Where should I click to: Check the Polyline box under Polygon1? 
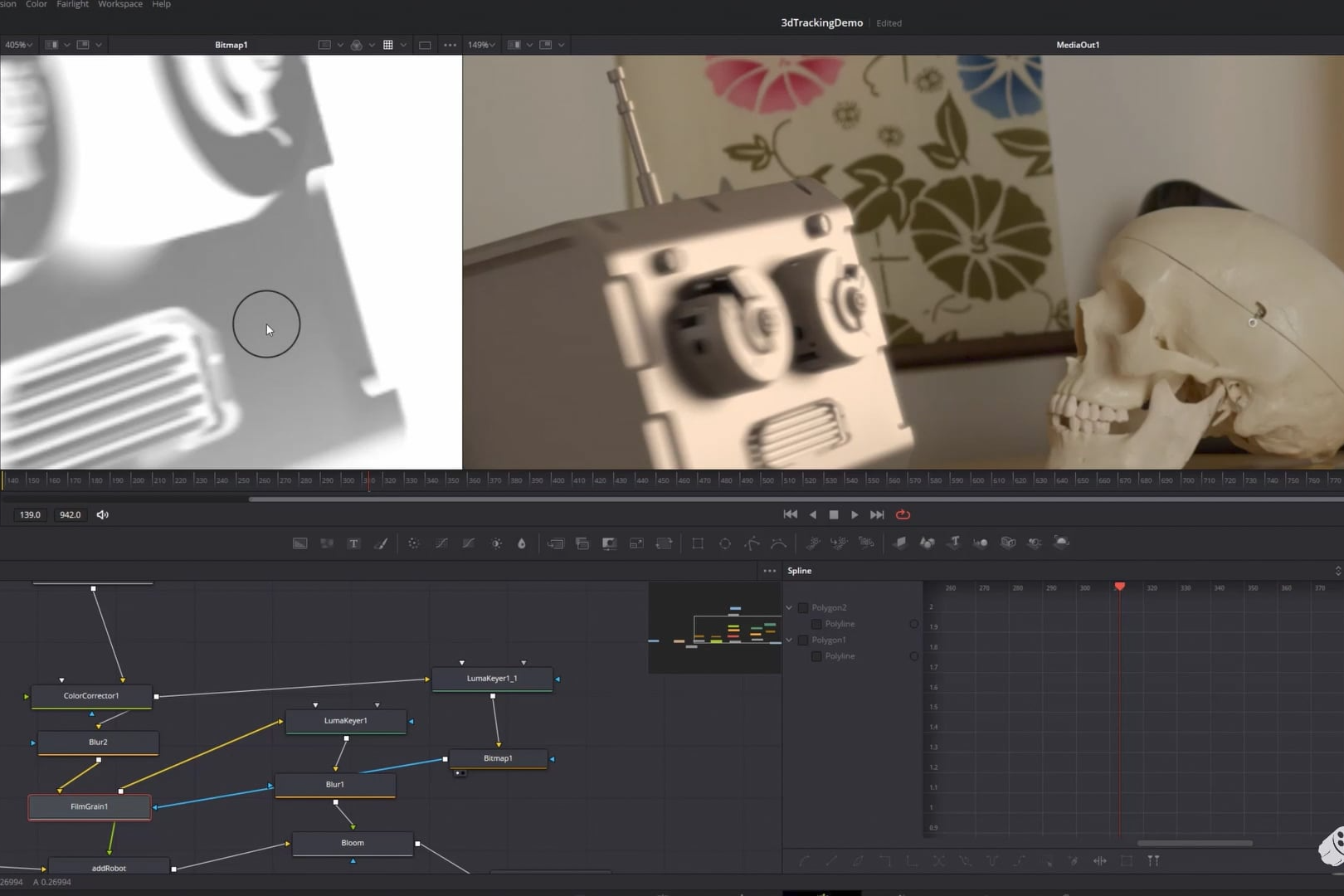click(816, 656)
